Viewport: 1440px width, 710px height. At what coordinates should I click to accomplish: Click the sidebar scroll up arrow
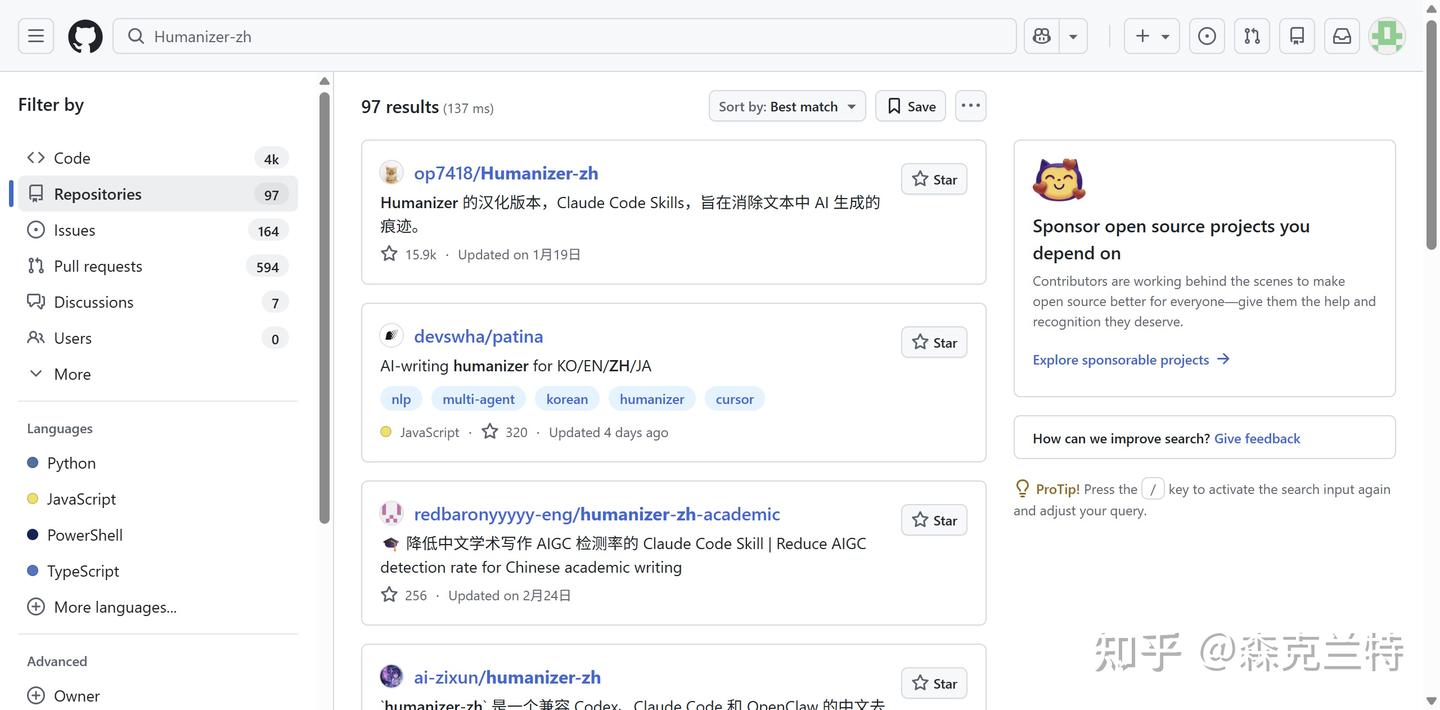(324, 81)
